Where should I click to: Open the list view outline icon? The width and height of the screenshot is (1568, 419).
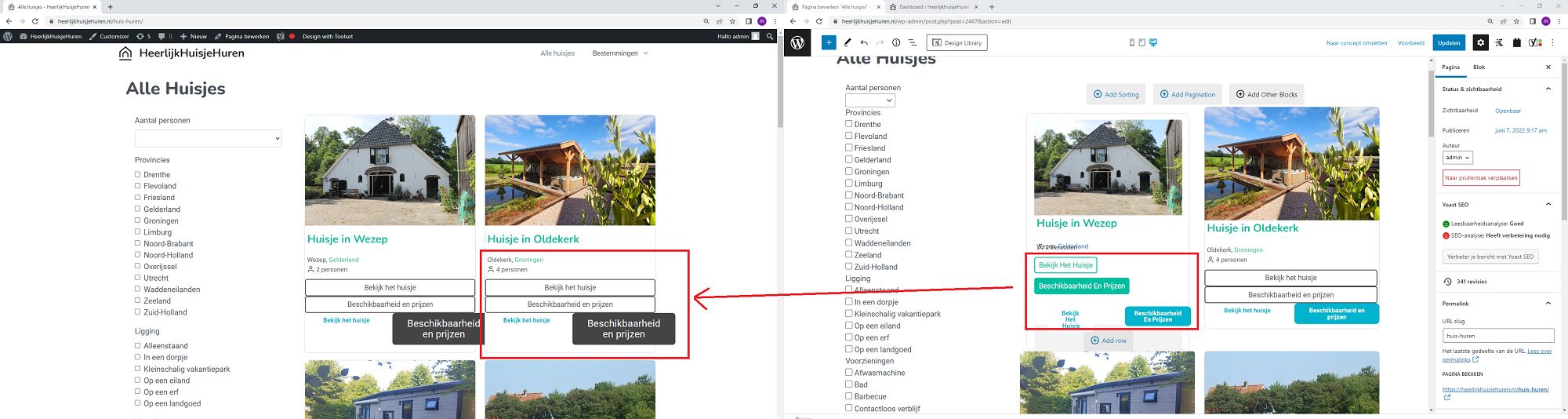pyautogui.click(x=913, y=42)
